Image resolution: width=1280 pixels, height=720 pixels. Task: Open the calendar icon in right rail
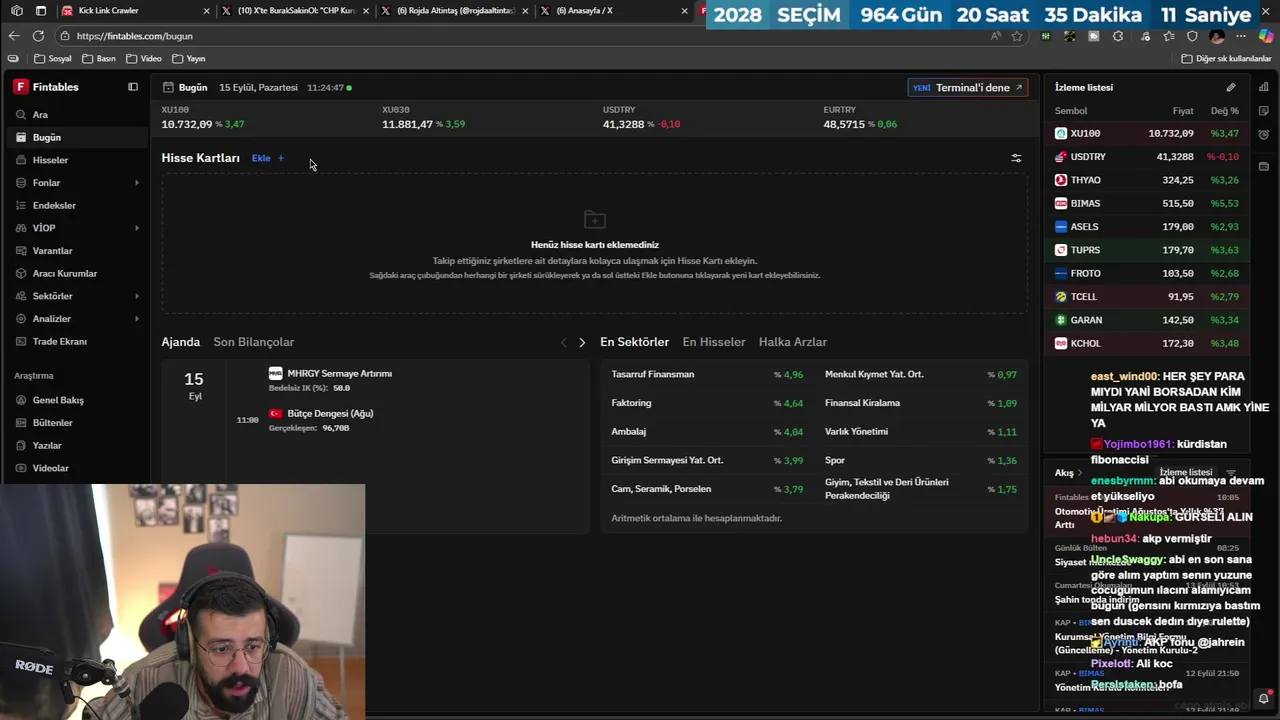pos(1264,166)
